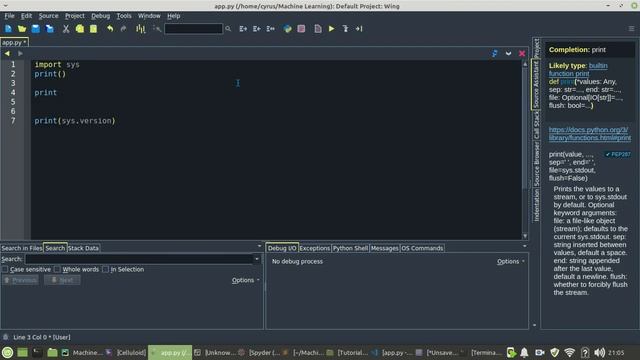Go back in editor history with the yellow arrow
The width and height of the screenshot is (640, 360).
coord(7,53)
